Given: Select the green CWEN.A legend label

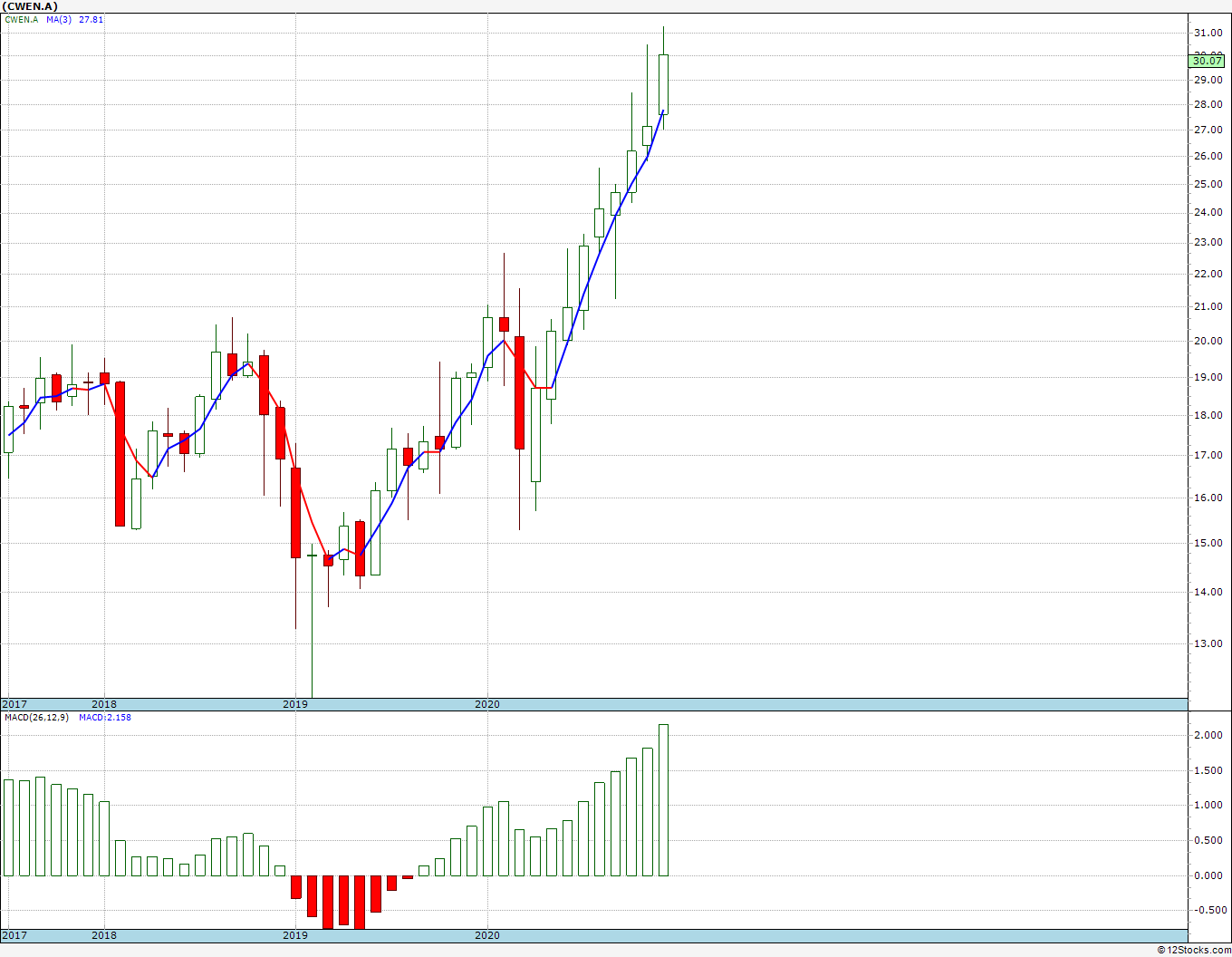Looking at the screenshot, I should [22, 19].
